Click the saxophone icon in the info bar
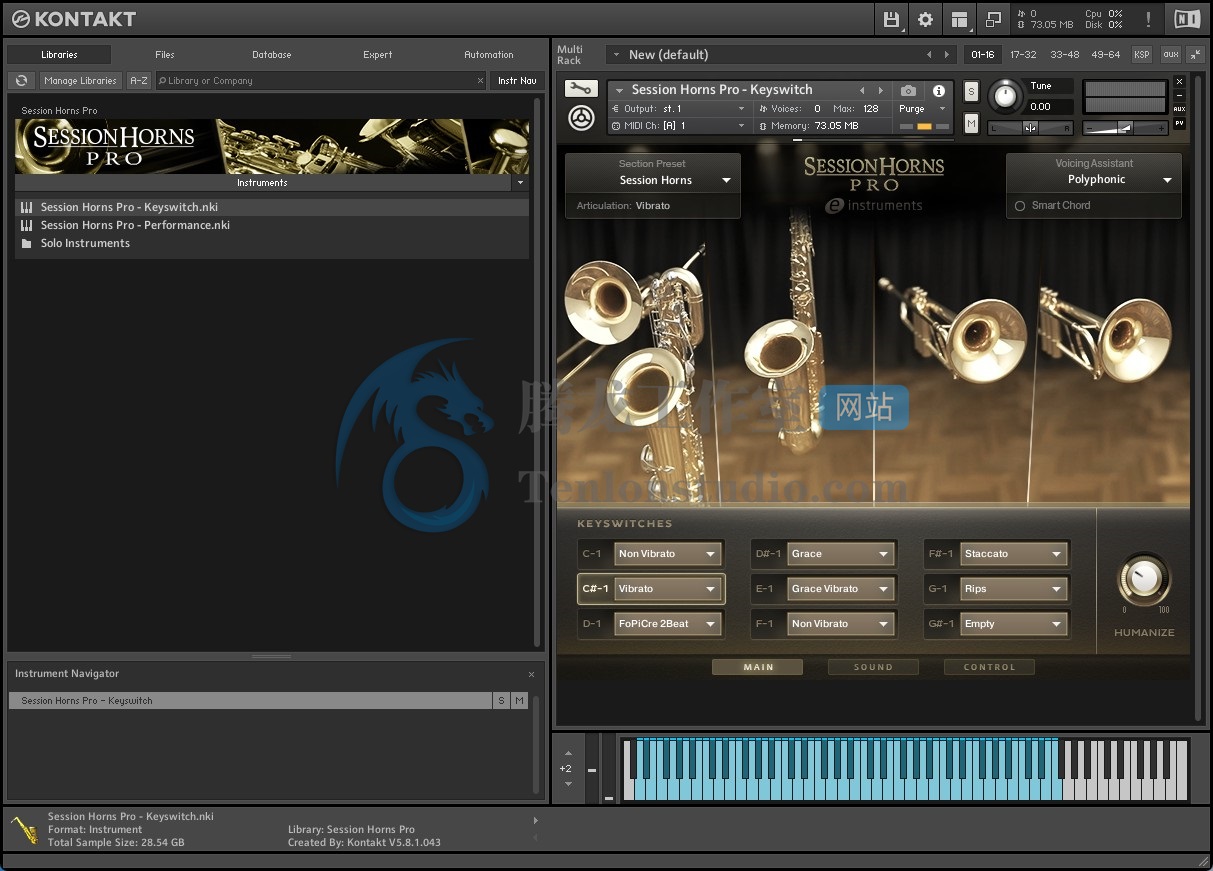Image resolution: width=1213 pixels, height=871 pixels. pyautogui.click(x=24, y=830)
